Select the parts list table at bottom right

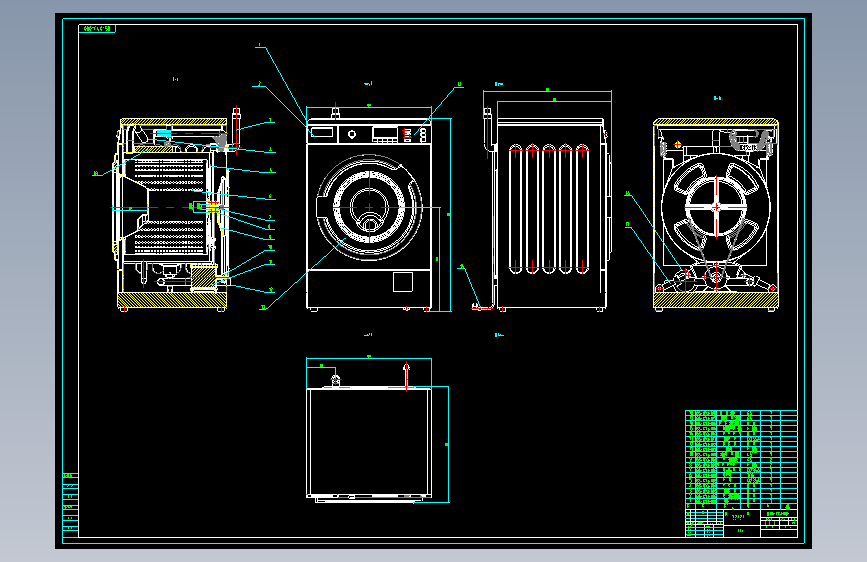741,459
